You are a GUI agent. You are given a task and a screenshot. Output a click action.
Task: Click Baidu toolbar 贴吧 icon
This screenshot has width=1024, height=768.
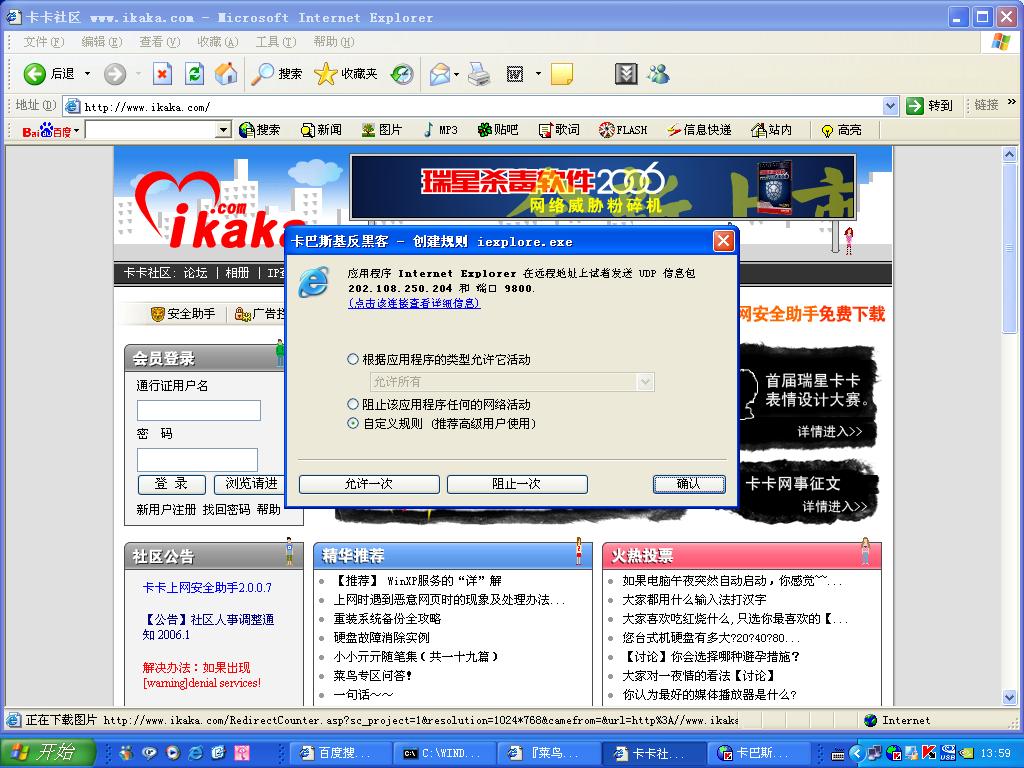(x=485, y=130)
